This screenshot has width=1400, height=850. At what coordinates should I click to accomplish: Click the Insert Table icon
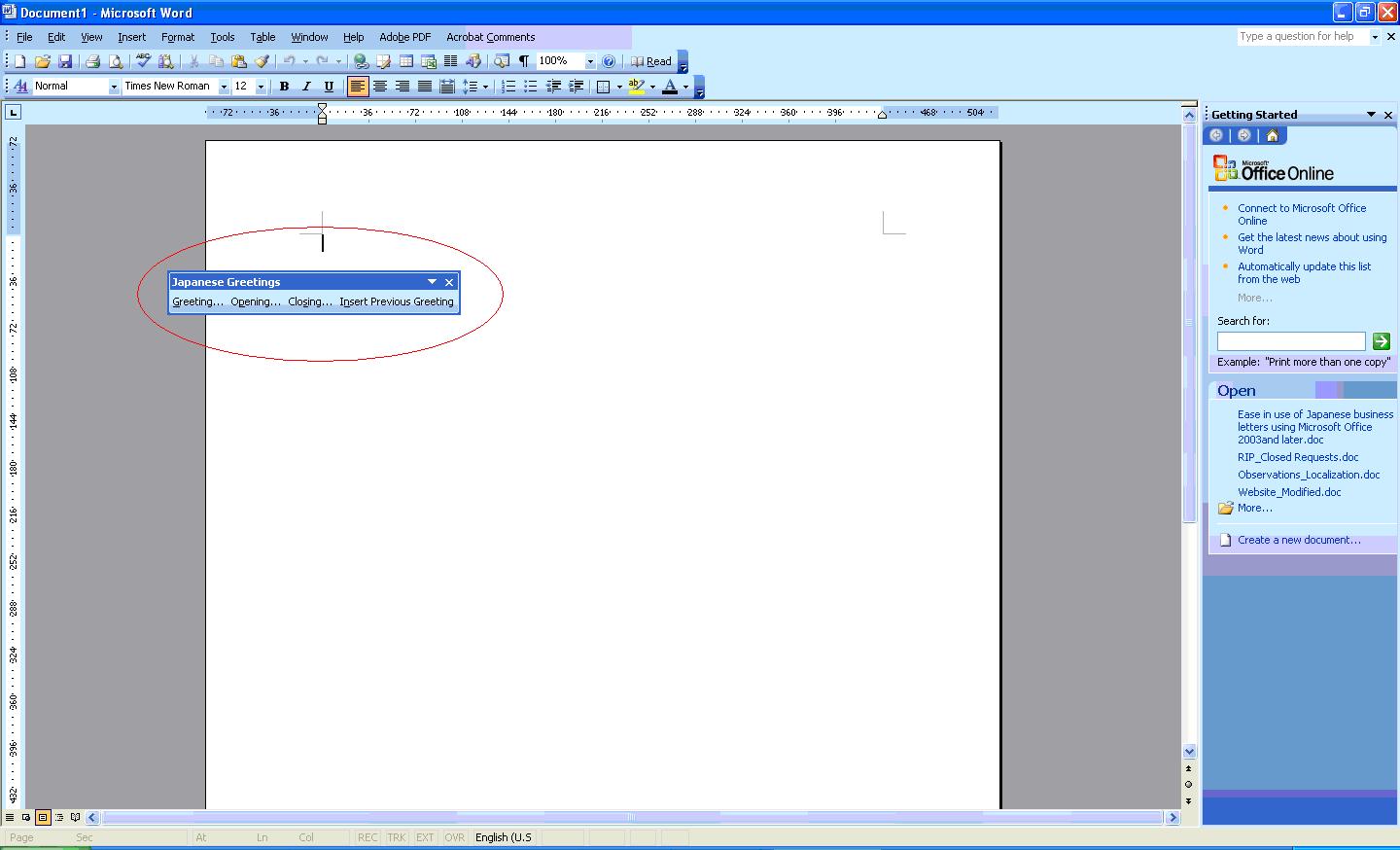(406, 61)
